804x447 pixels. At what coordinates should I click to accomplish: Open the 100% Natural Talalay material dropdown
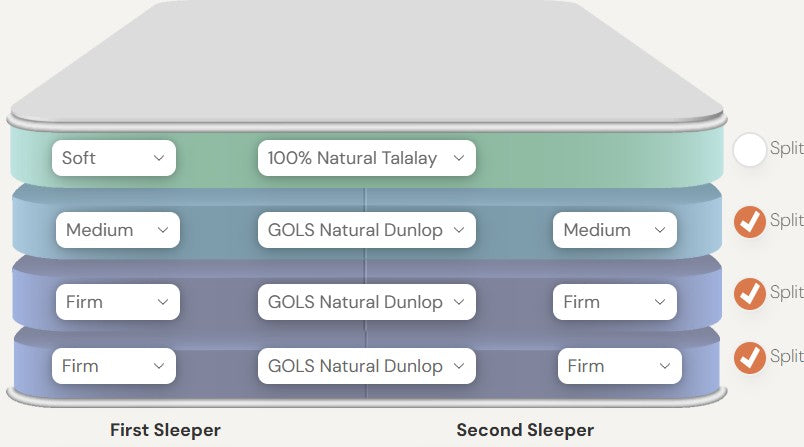366,158
